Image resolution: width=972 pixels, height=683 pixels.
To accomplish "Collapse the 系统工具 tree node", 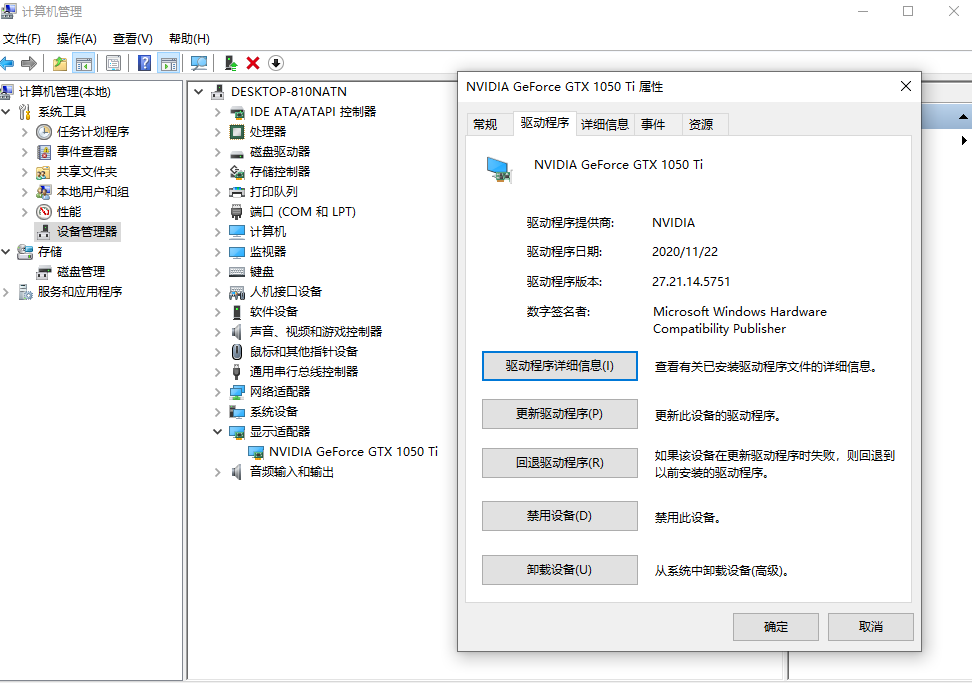I will point(6,112).
